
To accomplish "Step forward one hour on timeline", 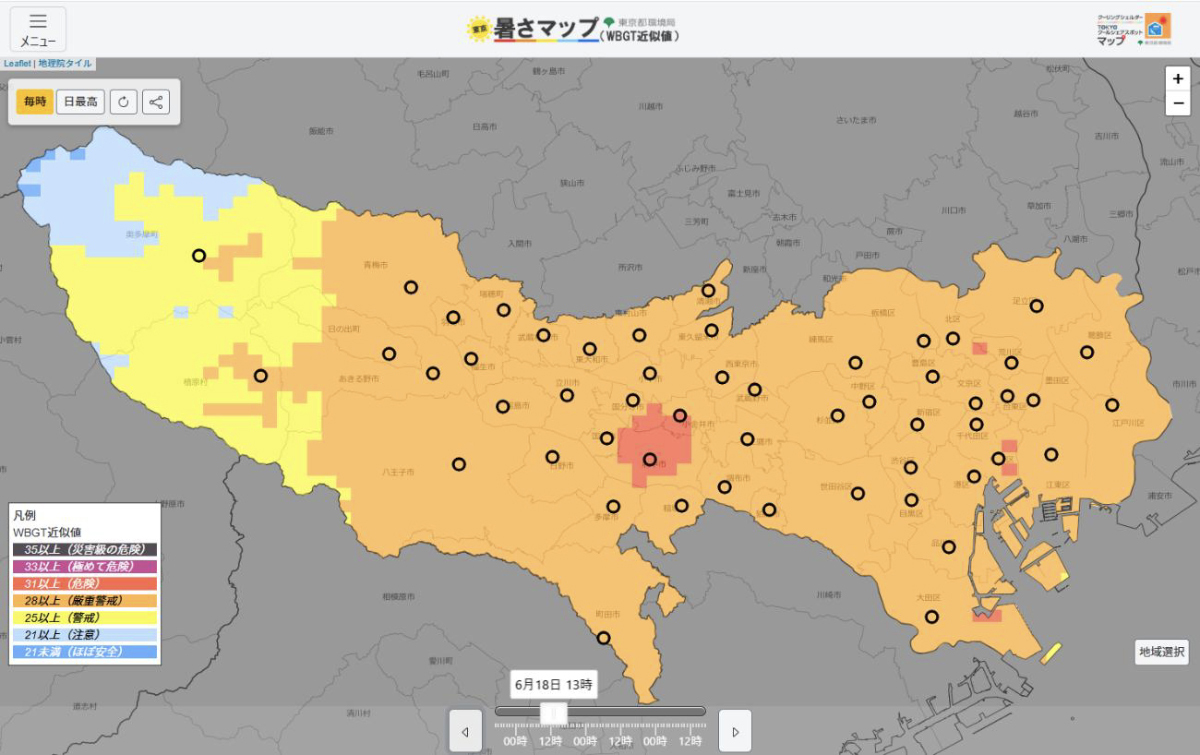I will [735, 731].
